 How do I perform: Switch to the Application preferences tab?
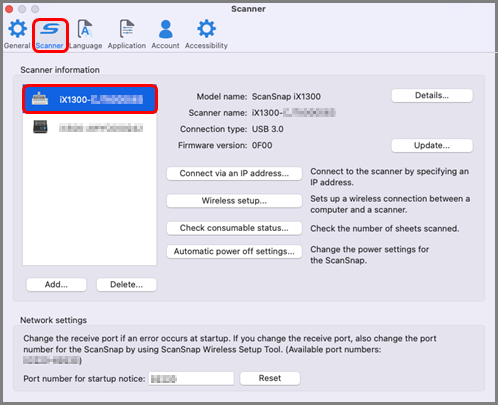click(127, 34)
